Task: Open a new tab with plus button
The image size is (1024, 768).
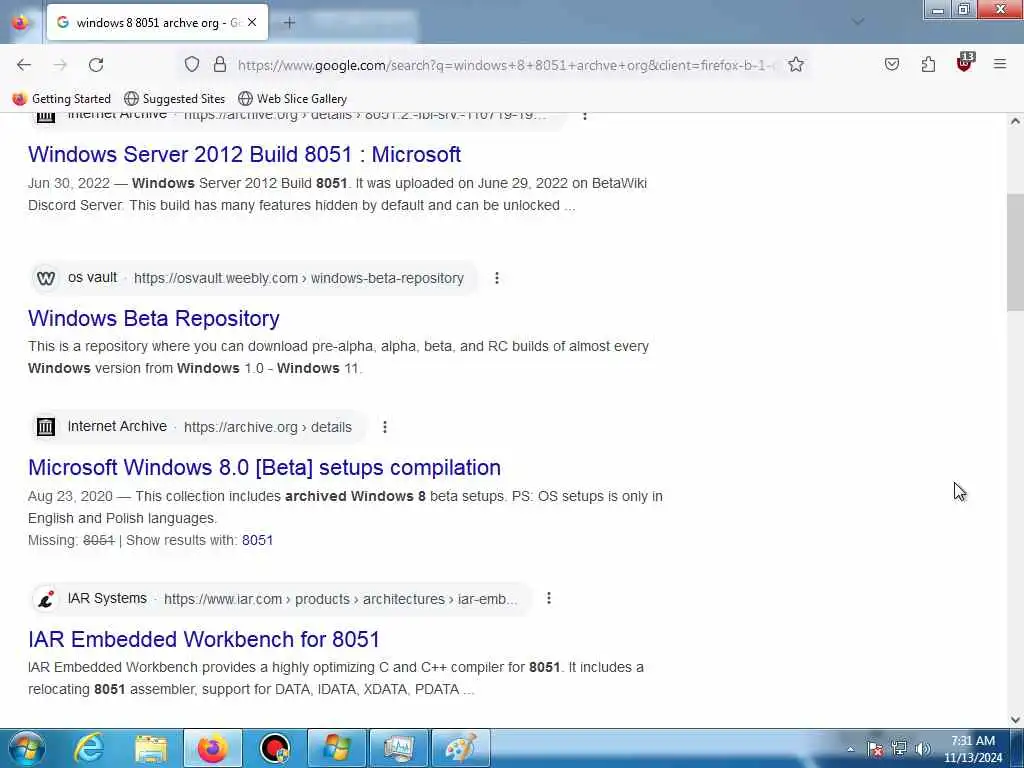Action: [289, 23]
